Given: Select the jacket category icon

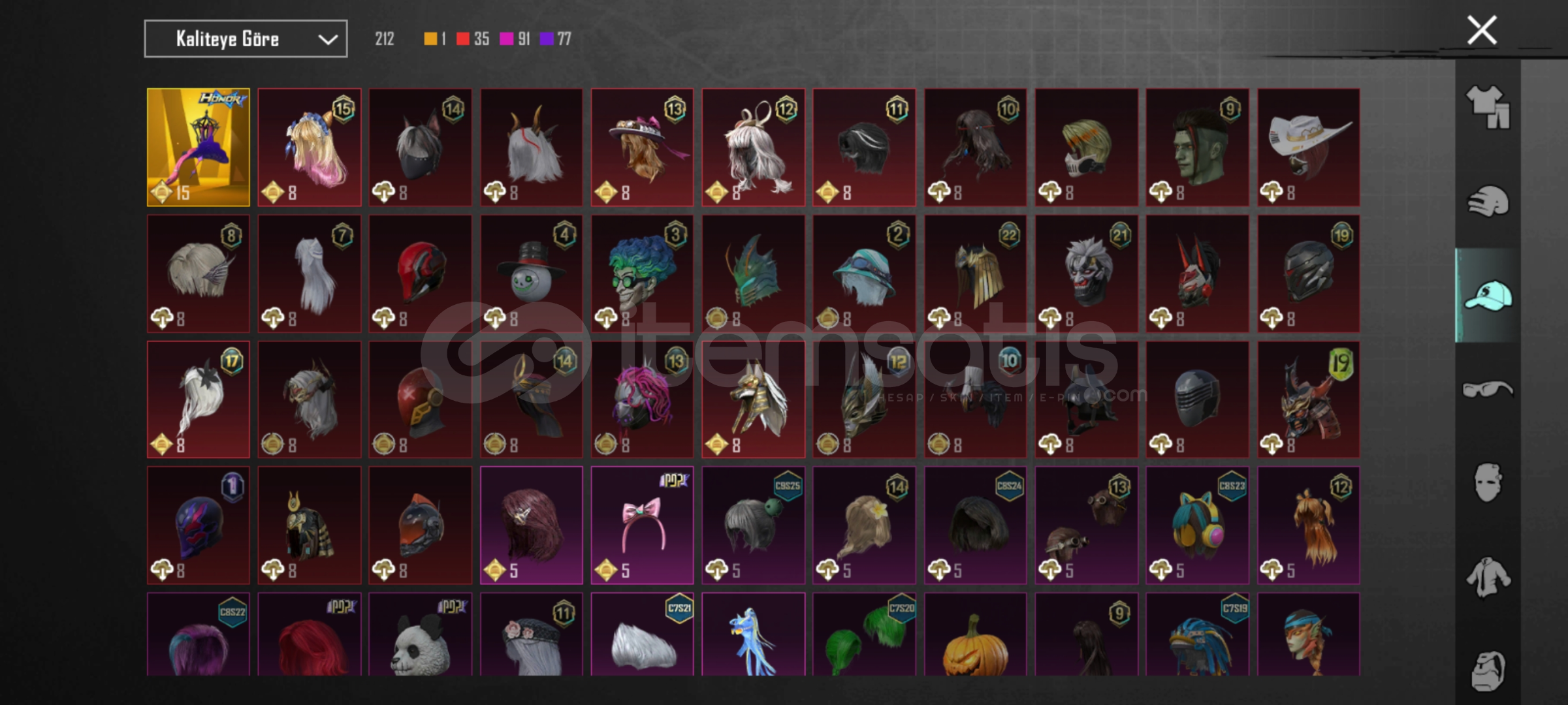Looking at the screenshot, I should pyautogui.click(x=1488, y=577).
